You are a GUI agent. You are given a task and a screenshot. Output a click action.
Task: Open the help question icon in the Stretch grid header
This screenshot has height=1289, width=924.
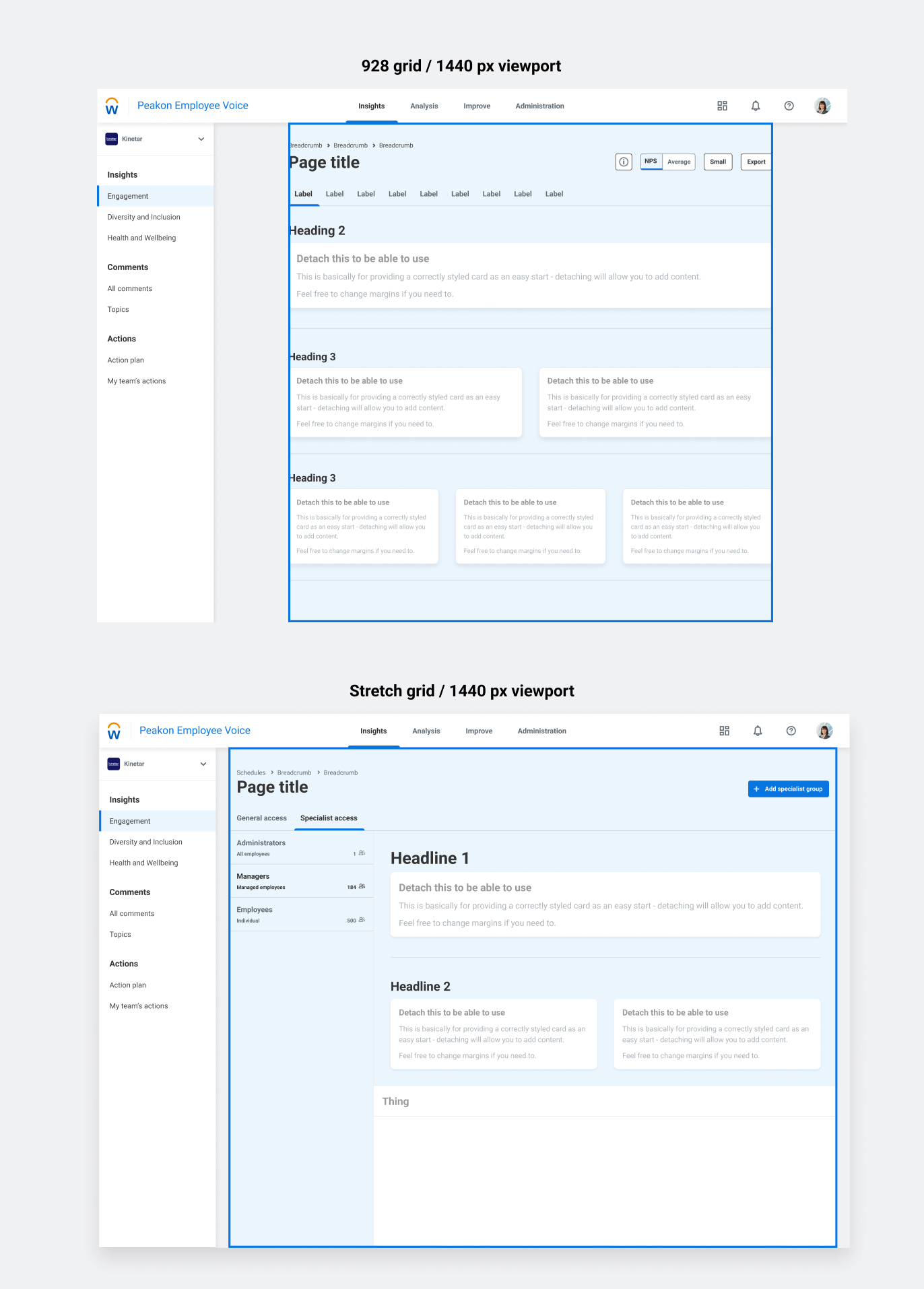click(791, 731)
